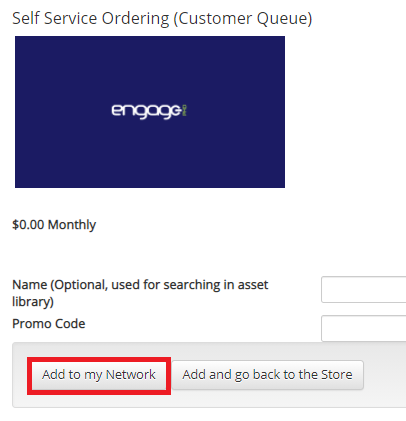Select the Self Service Ordering heading text
Image resolution: width=406 pixels, height=421 pixels.
pyautogui.click(x=162, y=18)
